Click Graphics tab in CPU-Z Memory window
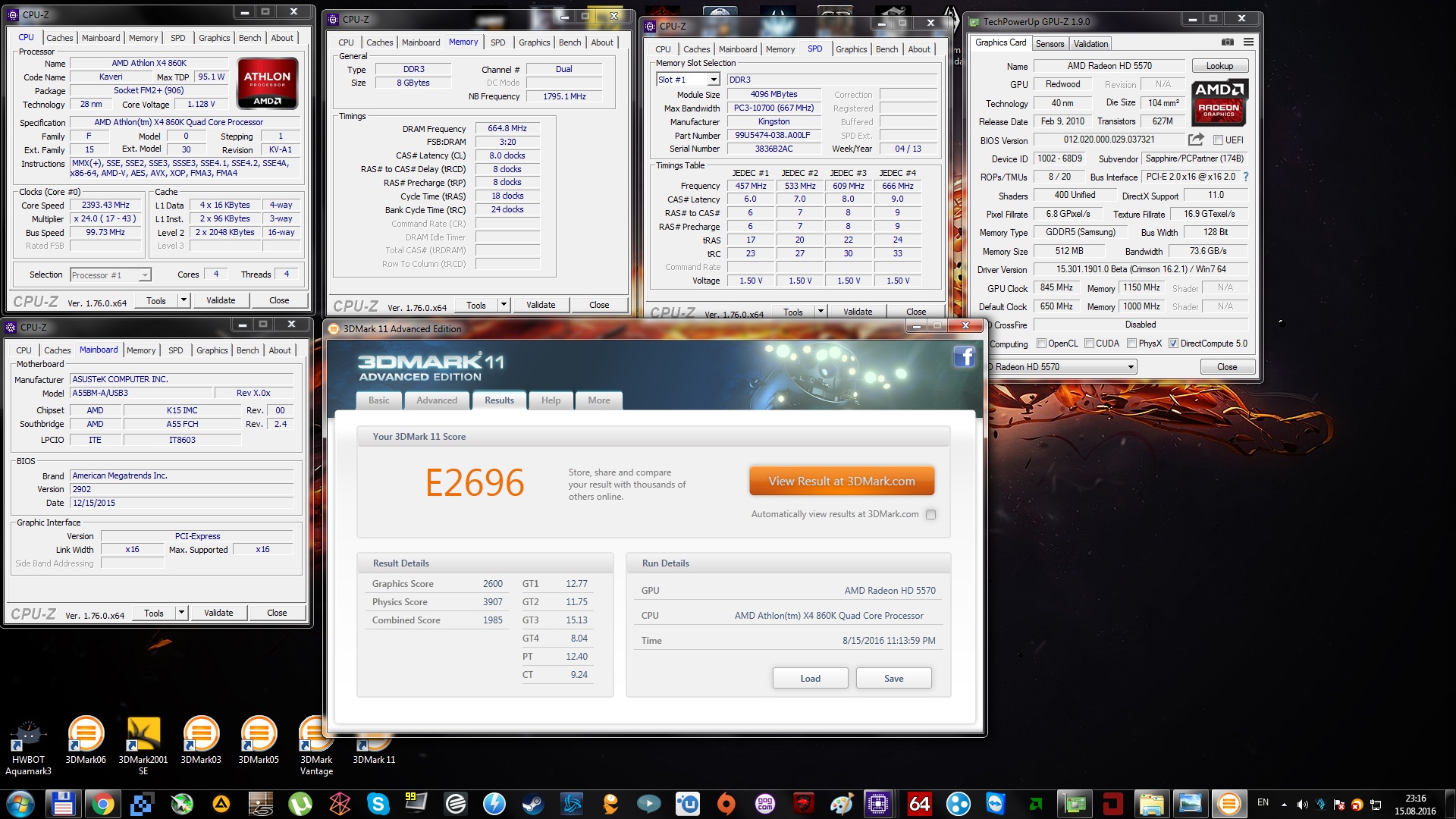The image size is (1456, 819). tap(534, 42)
